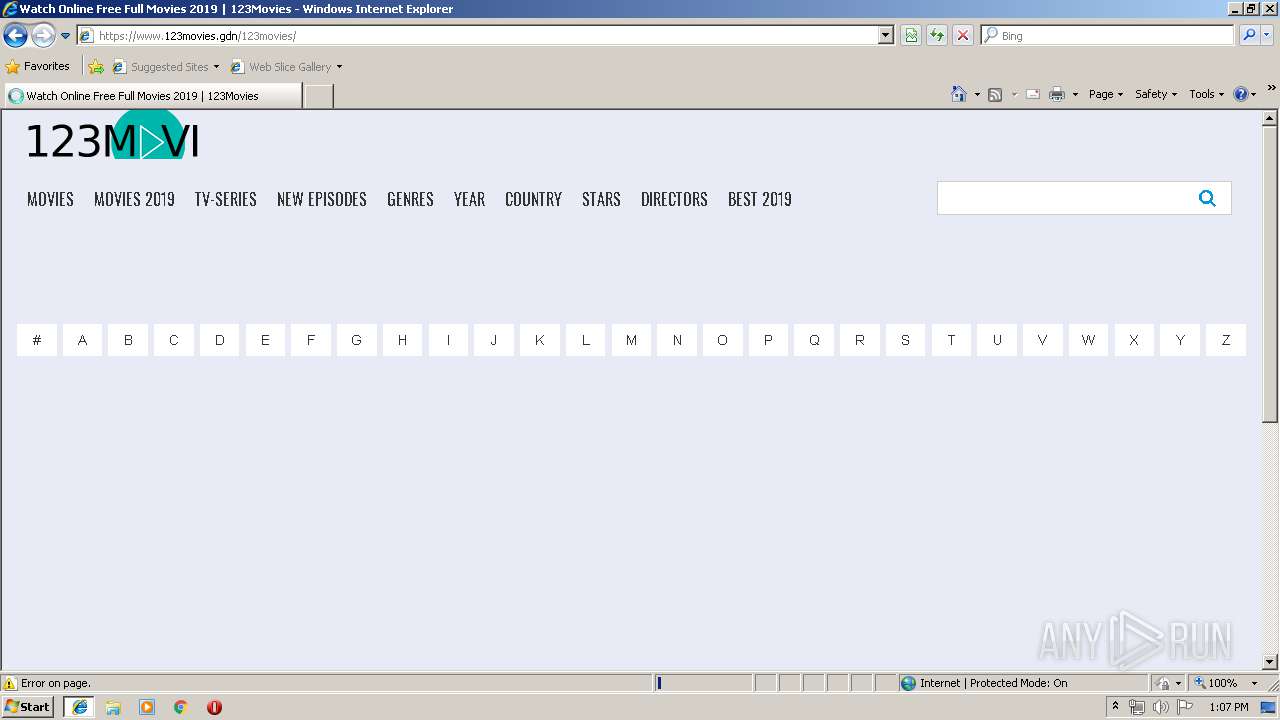Click the page vertical scrollbar thumb
Viewport: 1280px width, 720px height.
pyautogui.click(x=1270, y=274)
